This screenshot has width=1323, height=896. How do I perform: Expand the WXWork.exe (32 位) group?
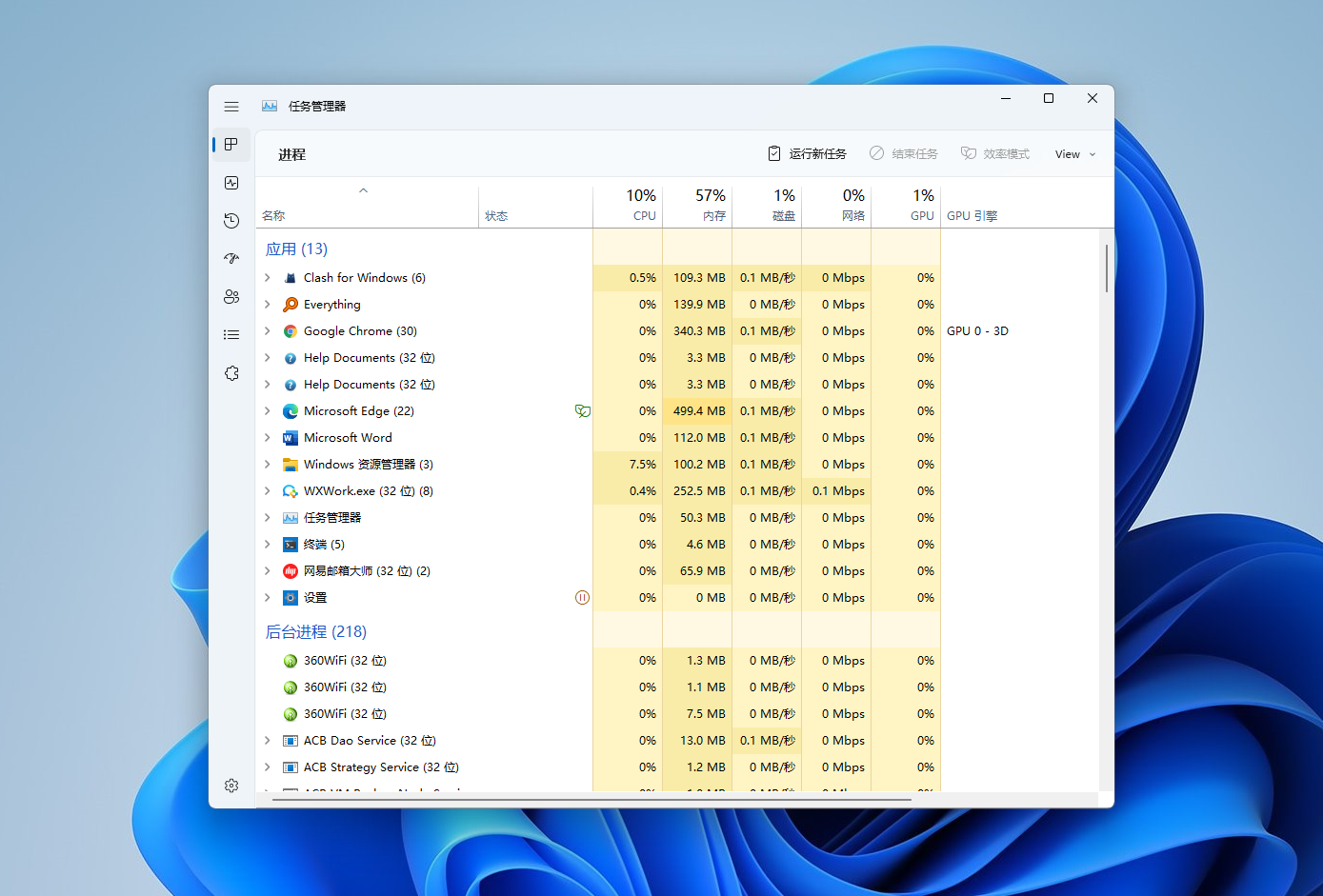(268, 491)
